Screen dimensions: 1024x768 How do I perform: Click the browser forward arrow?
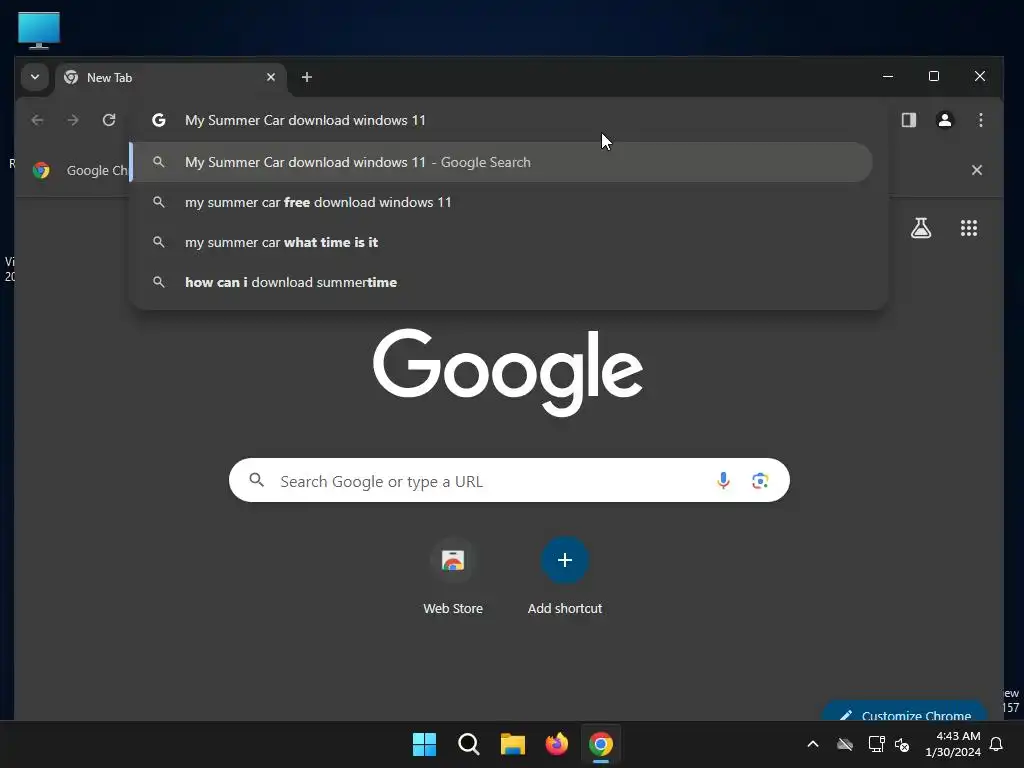click(73, 120)
